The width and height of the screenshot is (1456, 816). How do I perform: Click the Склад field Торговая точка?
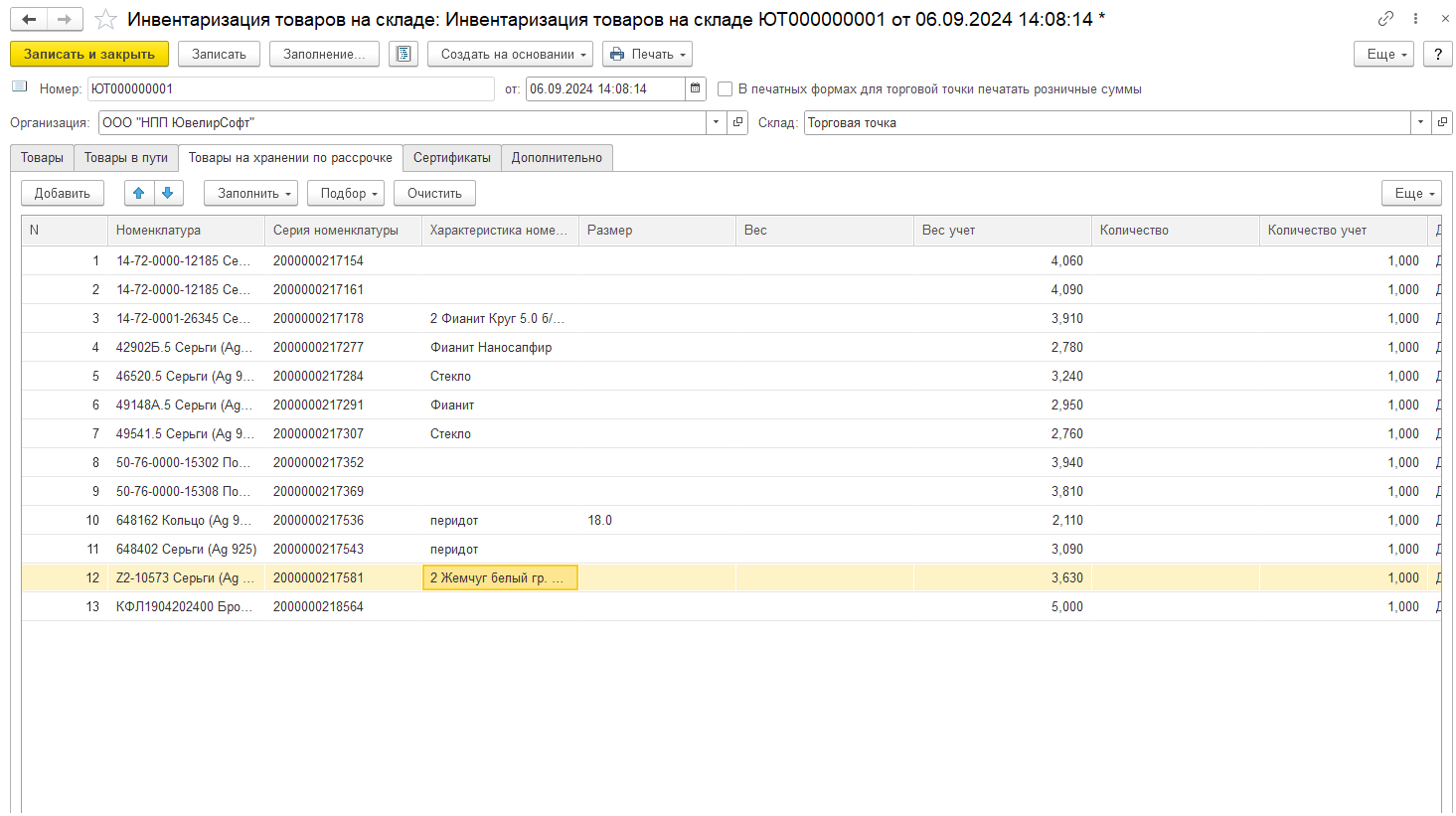pos(1107,122)
